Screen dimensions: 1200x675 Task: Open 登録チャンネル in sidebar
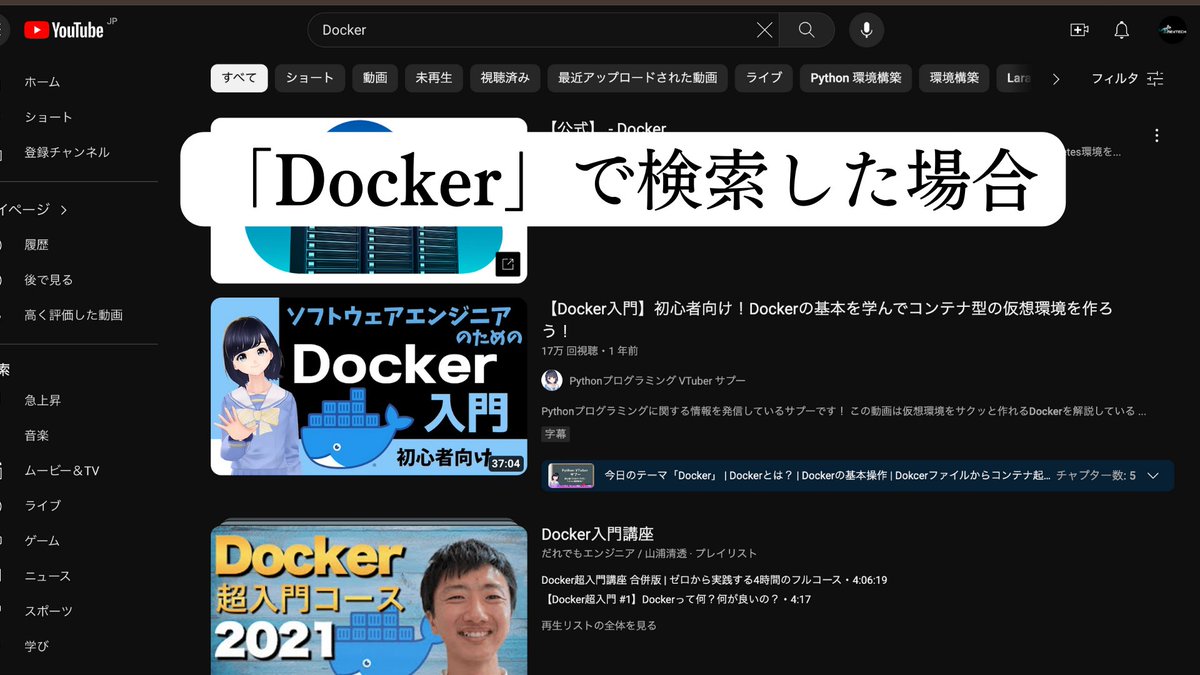[x=67, y=152]
